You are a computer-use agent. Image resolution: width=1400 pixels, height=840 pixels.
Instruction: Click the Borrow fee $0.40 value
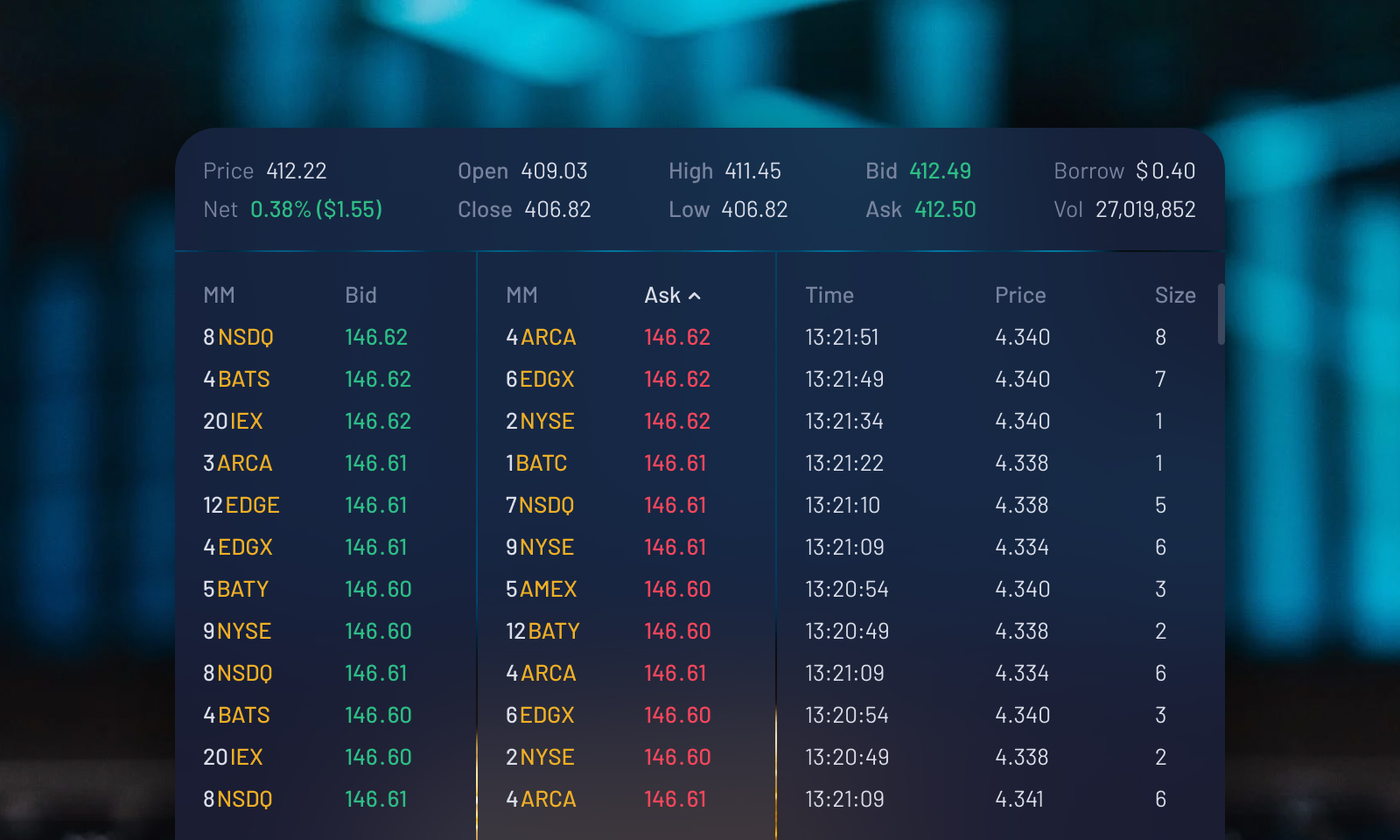(1165, 171)
